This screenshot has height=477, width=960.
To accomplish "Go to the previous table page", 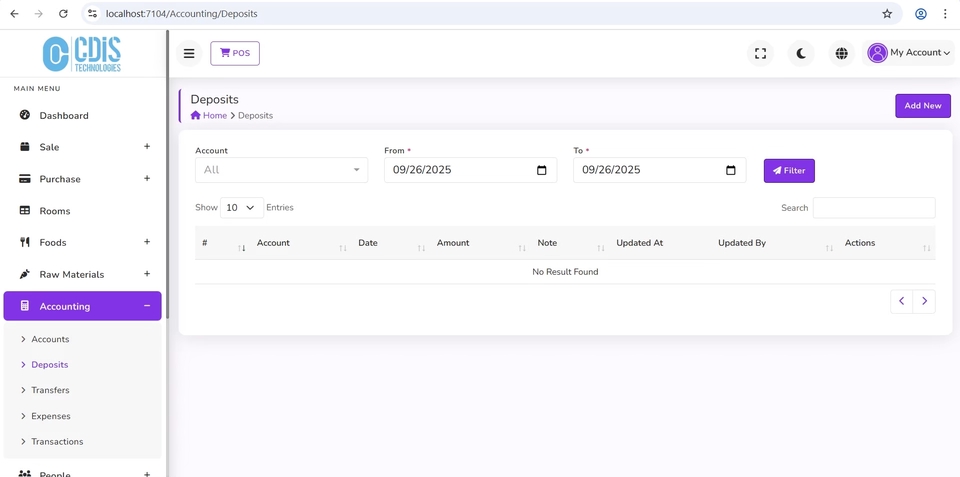I will coord(901,301).
